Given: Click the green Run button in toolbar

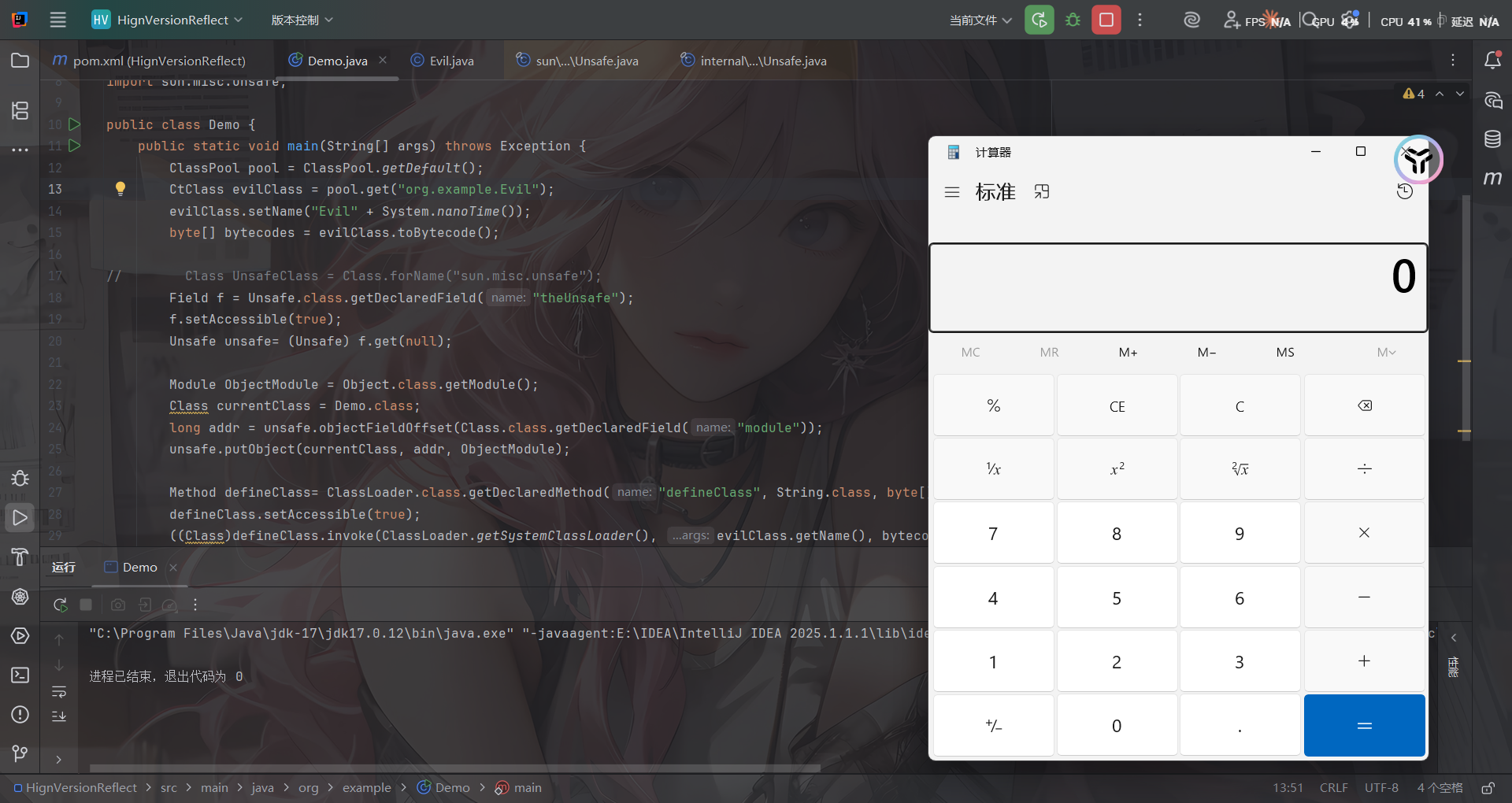Looking at the screenshot, I should pyautogui.click(x=1039, y=20).
